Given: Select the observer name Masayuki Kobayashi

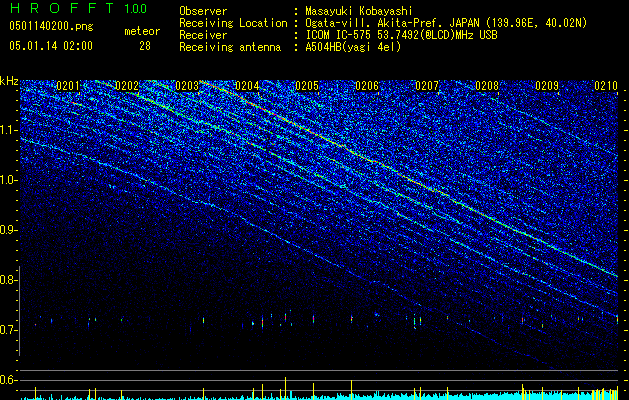Looking at the screenshot, I should coord(359,11).
